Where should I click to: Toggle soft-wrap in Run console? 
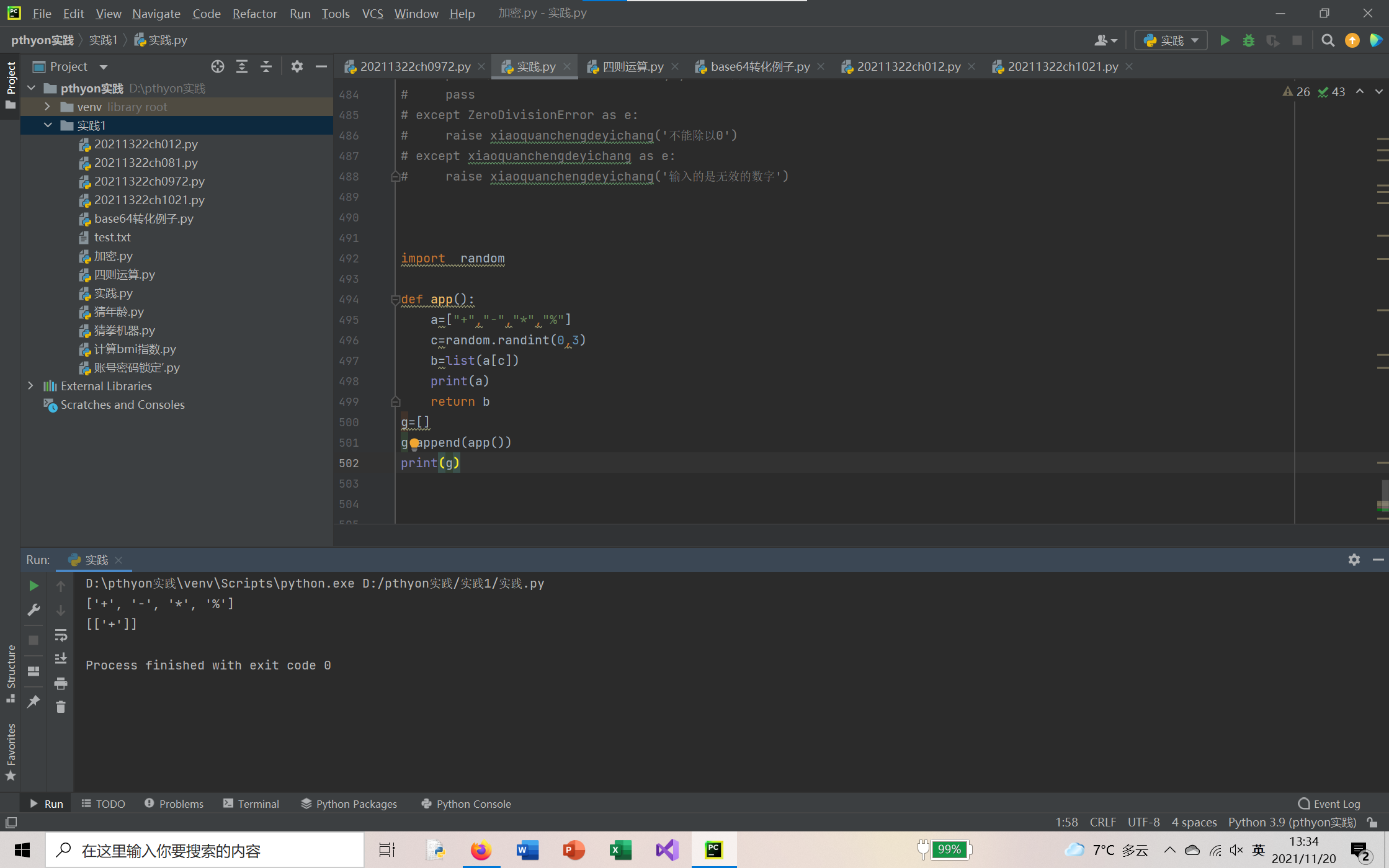(x=61, y=635)
